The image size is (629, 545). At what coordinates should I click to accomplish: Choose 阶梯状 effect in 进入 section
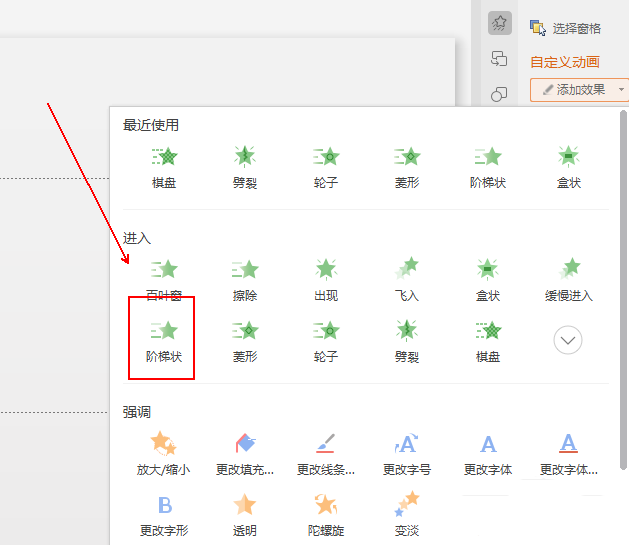point(164,341)
